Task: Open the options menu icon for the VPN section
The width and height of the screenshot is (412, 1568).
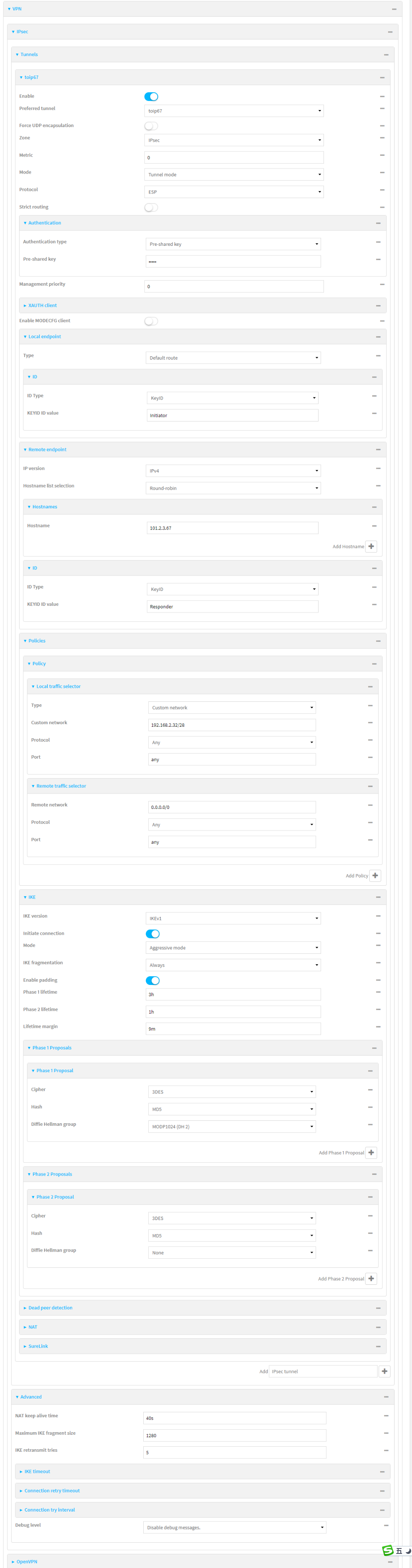Action: click(394, 9)
